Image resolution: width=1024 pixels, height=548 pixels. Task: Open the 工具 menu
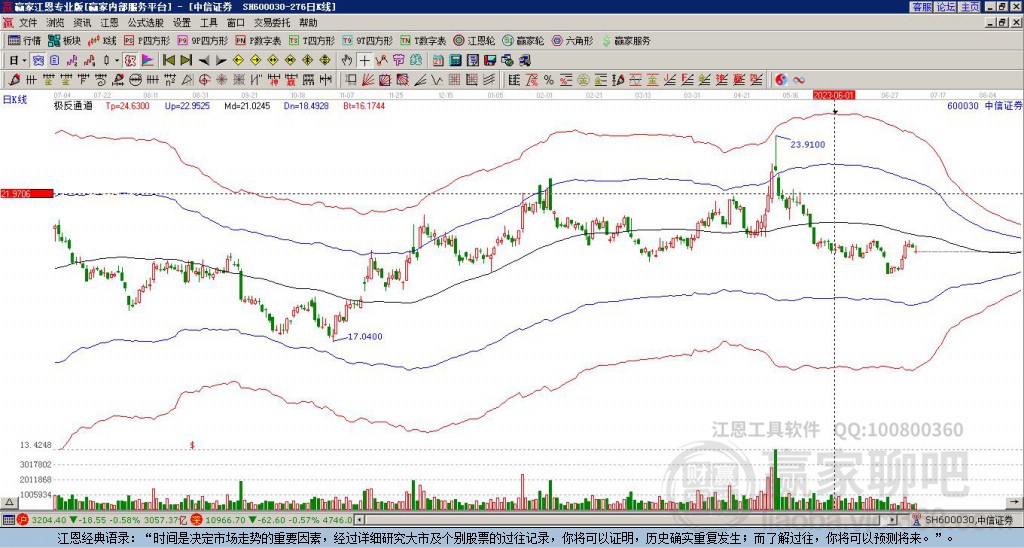pyautogui.click(x=208, y=23)
